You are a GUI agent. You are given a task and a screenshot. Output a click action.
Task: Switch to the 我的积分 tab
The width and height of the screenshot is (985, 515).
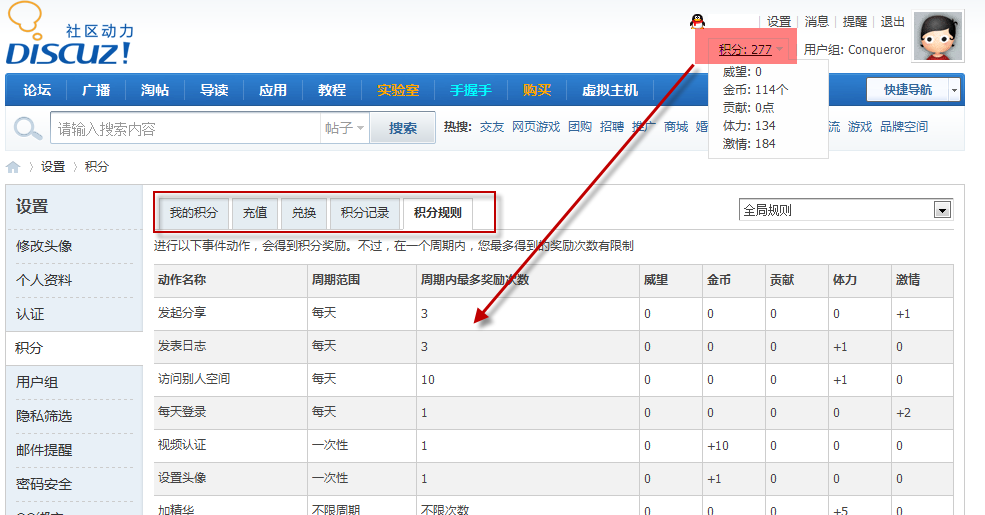pos(193,212)
